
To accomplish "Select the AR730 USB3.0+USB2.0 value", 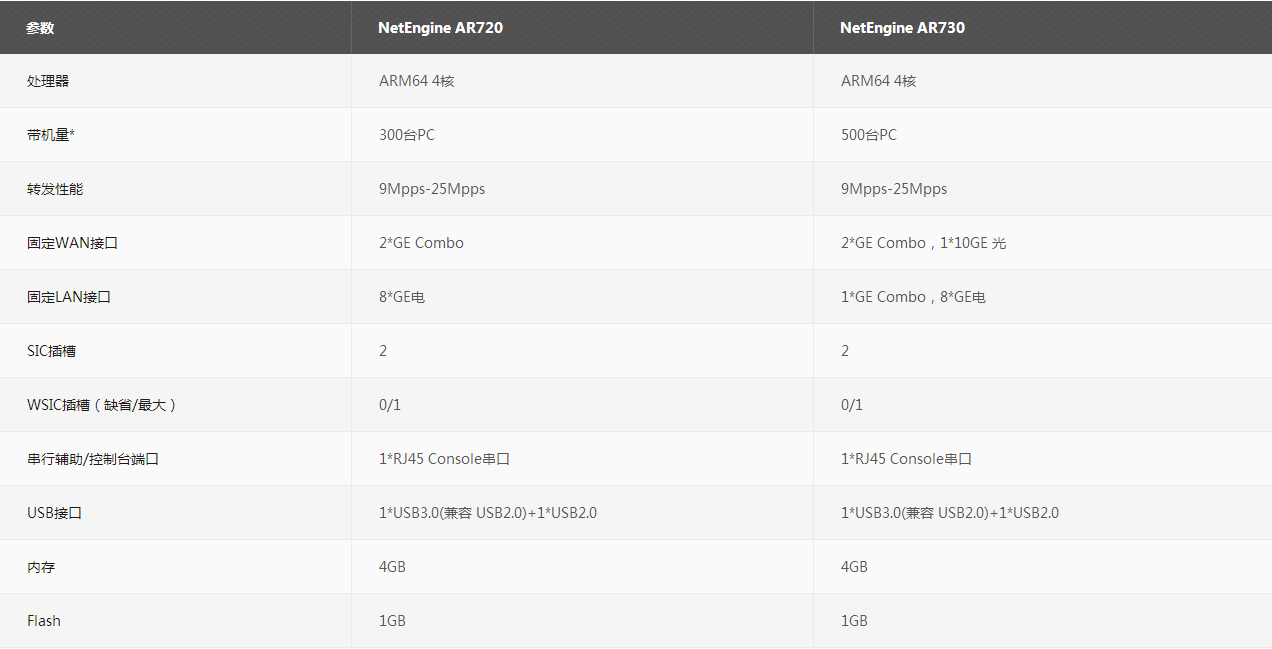I will [950, 513].
